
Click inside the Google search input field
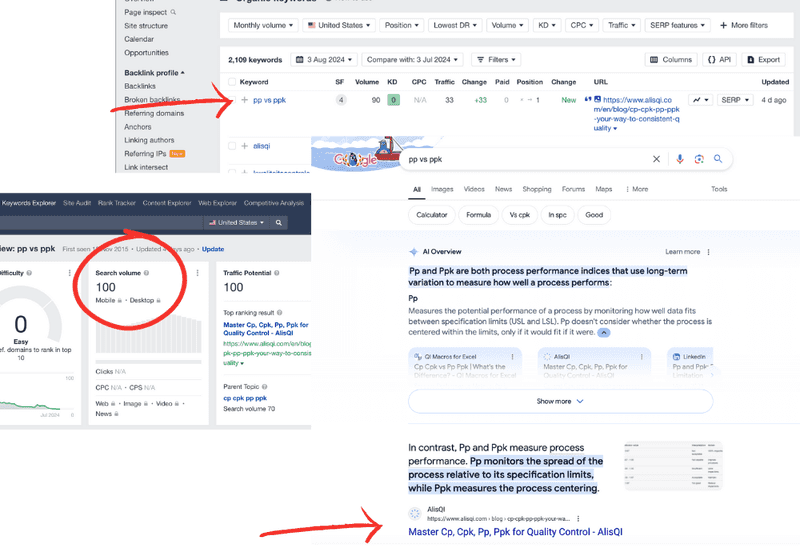tap(526, 159)
